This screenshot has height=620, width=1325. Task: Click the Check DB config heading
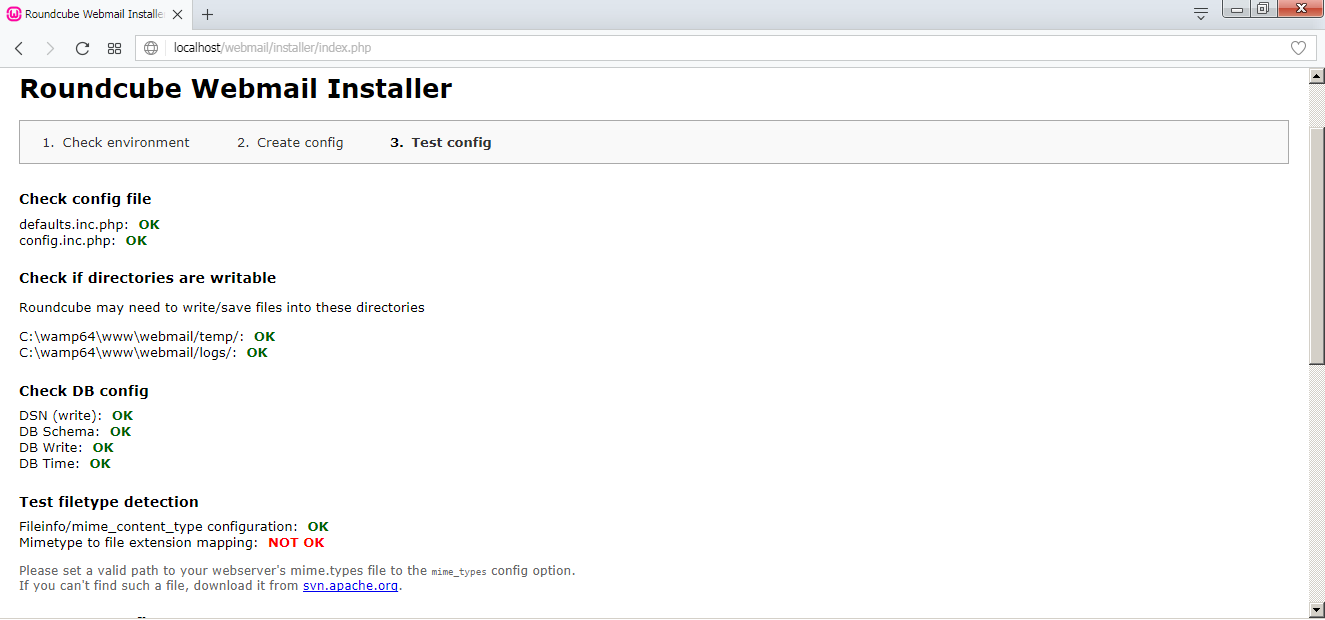(x=83, y=391)
